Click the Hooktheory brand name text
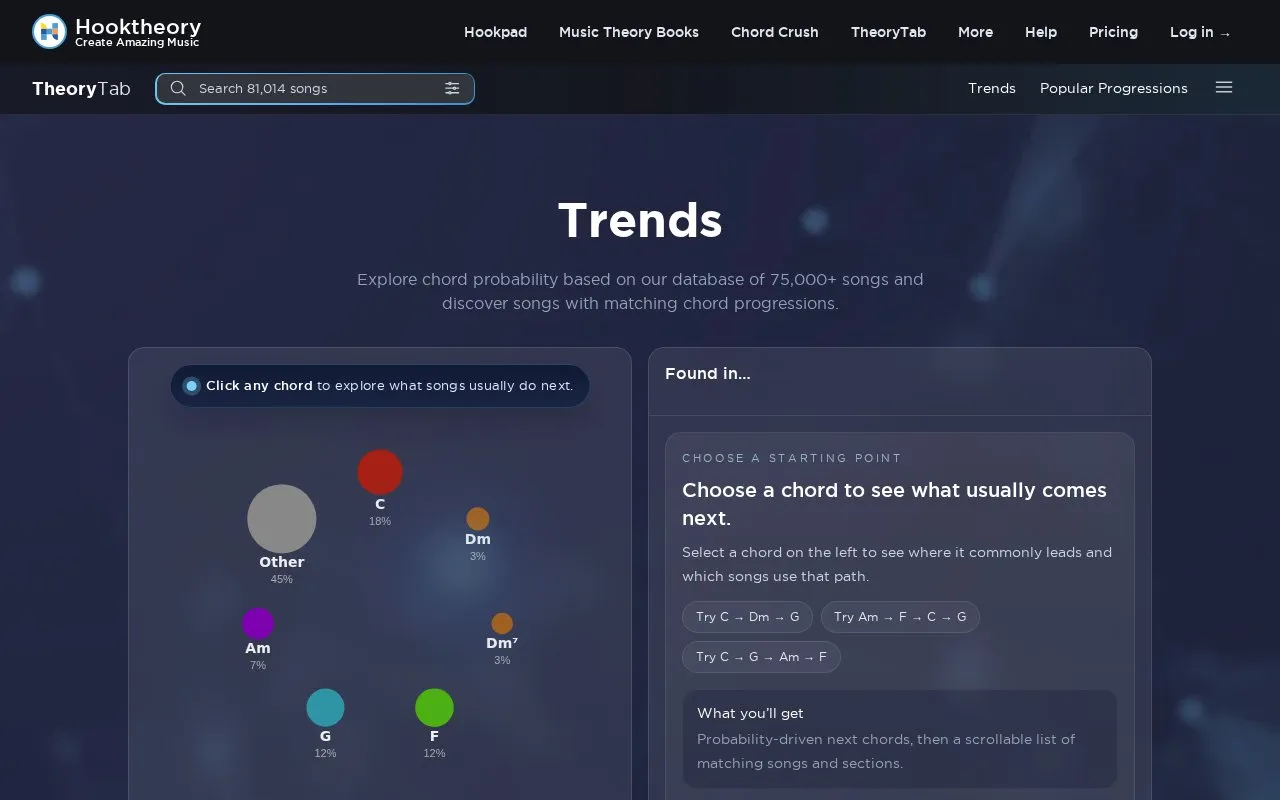1280x800 pixels. coord(138,27)
